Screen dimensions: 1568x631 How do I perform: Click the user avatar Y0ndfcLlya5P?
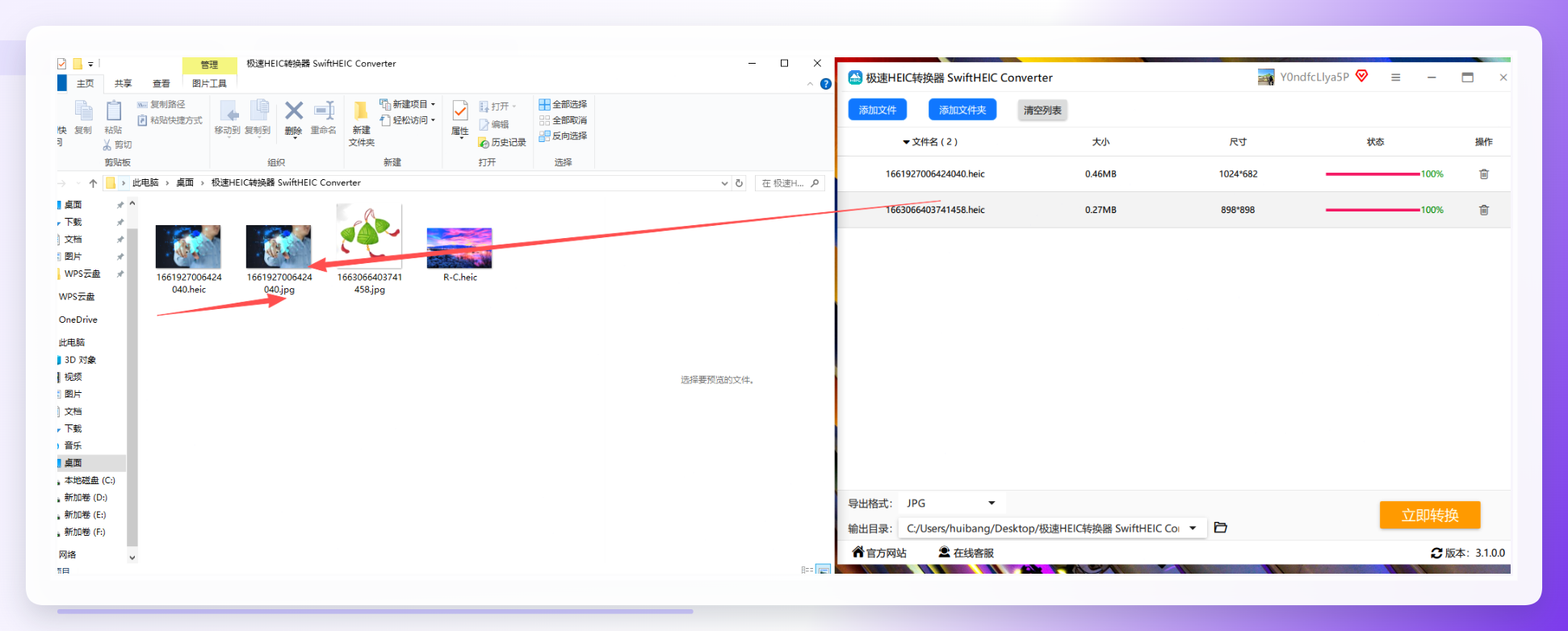[x=1266, y=77]
